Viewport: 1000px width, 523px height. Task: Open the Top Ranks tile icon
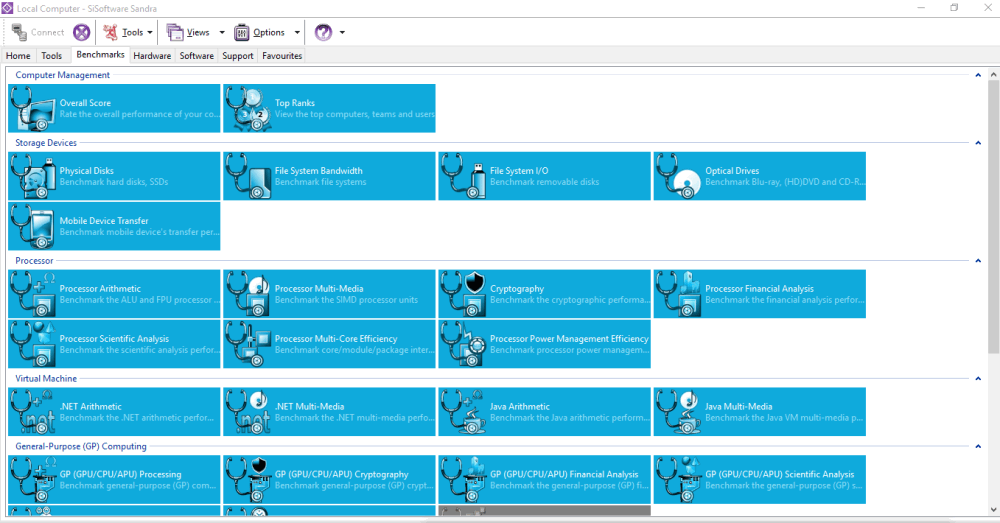(248, 108)
